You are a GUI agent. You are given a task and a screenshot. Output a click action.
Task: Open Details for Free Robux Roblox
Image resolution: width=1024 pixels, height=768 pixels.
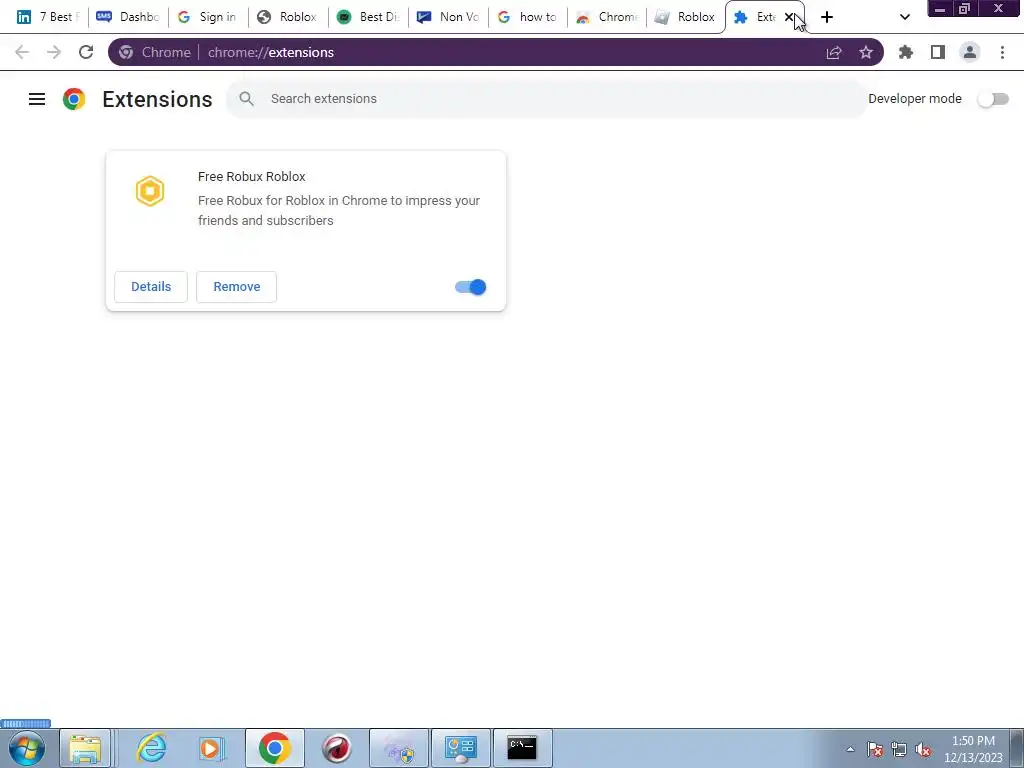pos(151,287)
